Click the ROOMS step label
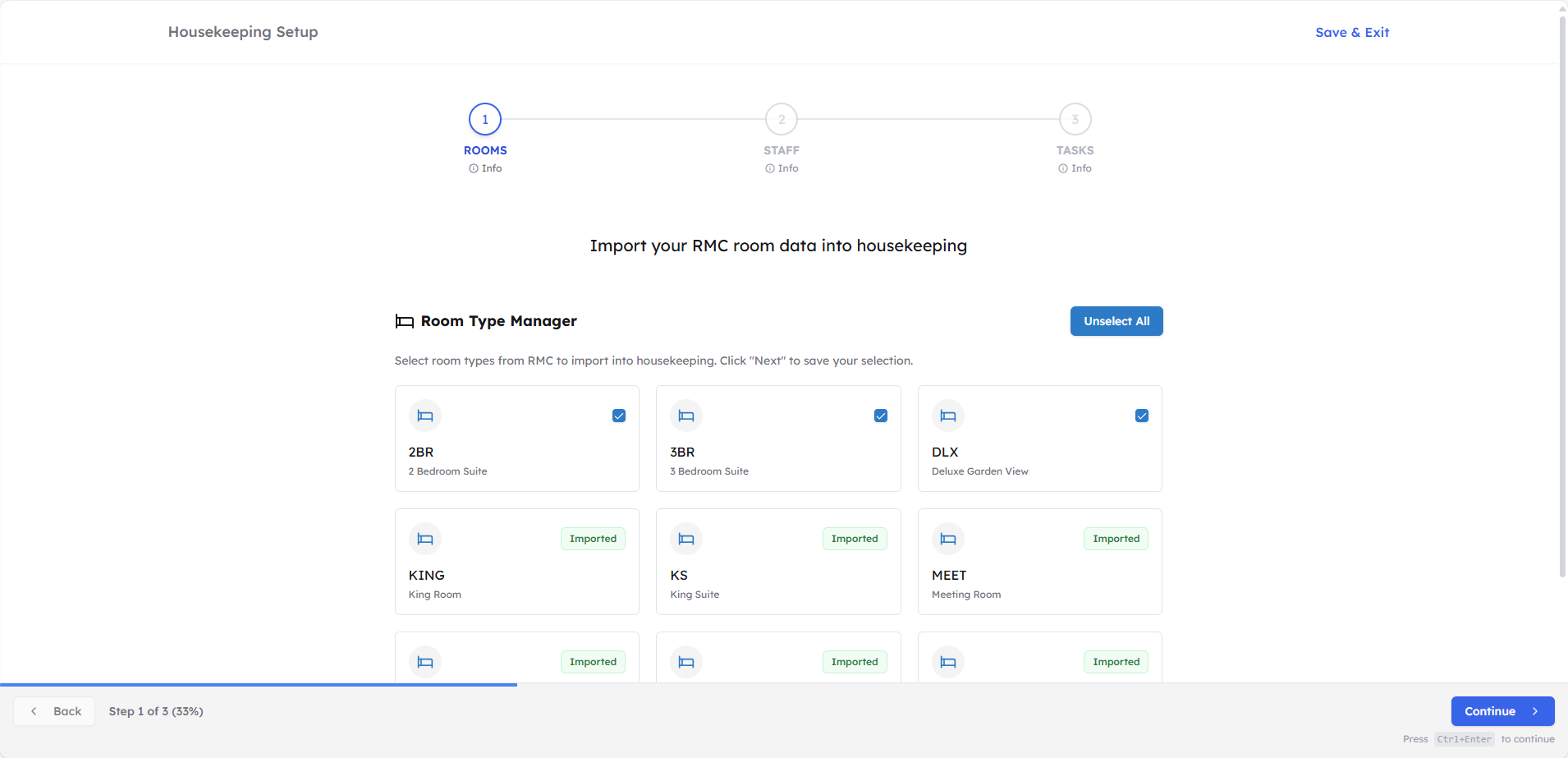The height and width of the screenshot is (758, 1568). coord(485,150)
